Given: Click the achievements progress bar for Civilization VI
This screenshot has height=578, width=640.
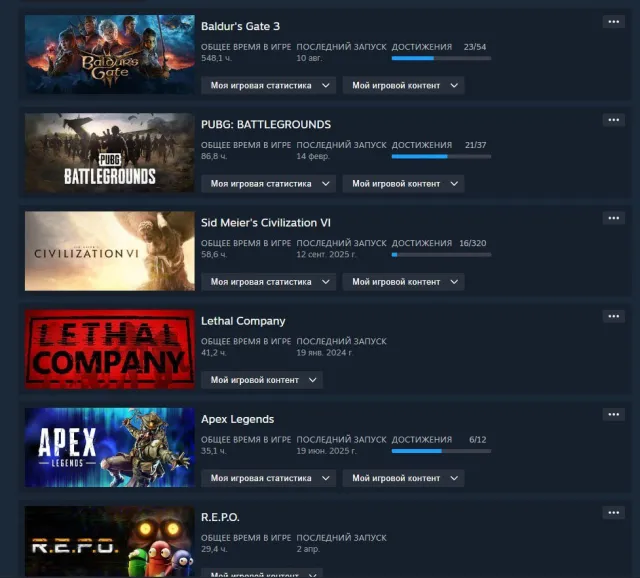Looking at the screenshot, I should [441, 255].
